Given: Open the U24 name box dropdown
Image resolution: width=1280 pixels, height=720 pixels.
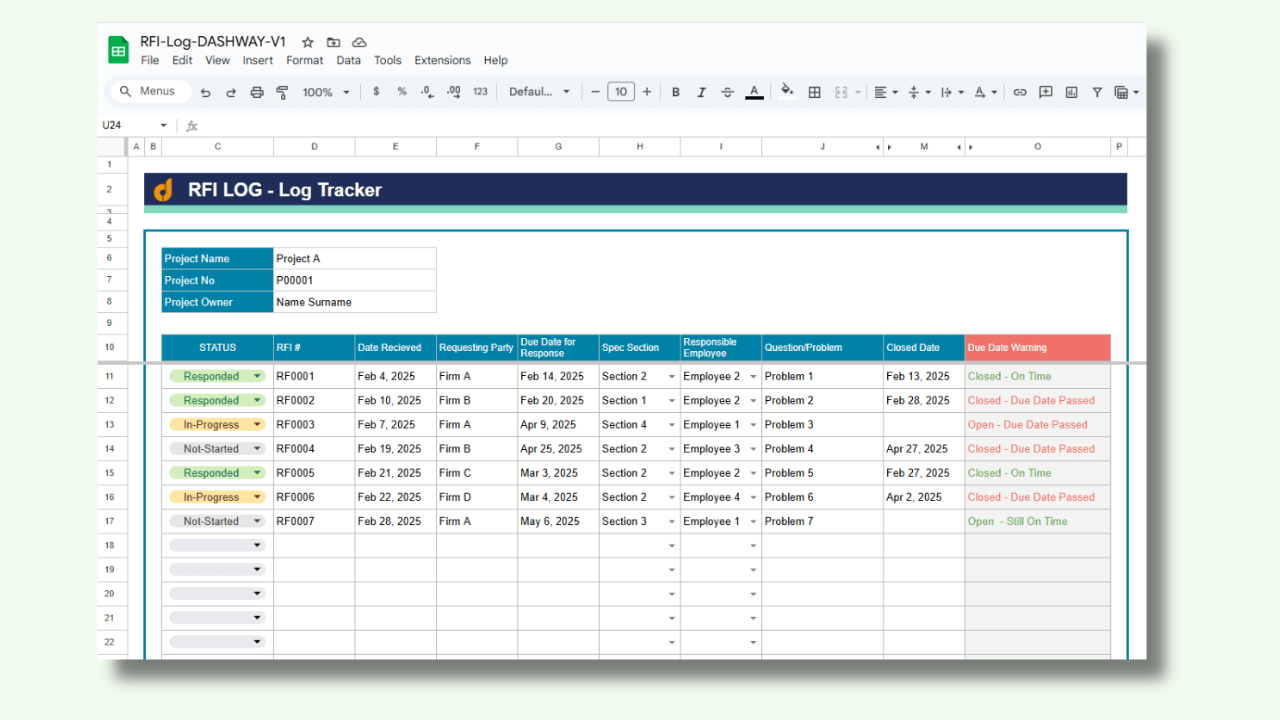Looking at the screenshot, I should (x=163, y=126).
